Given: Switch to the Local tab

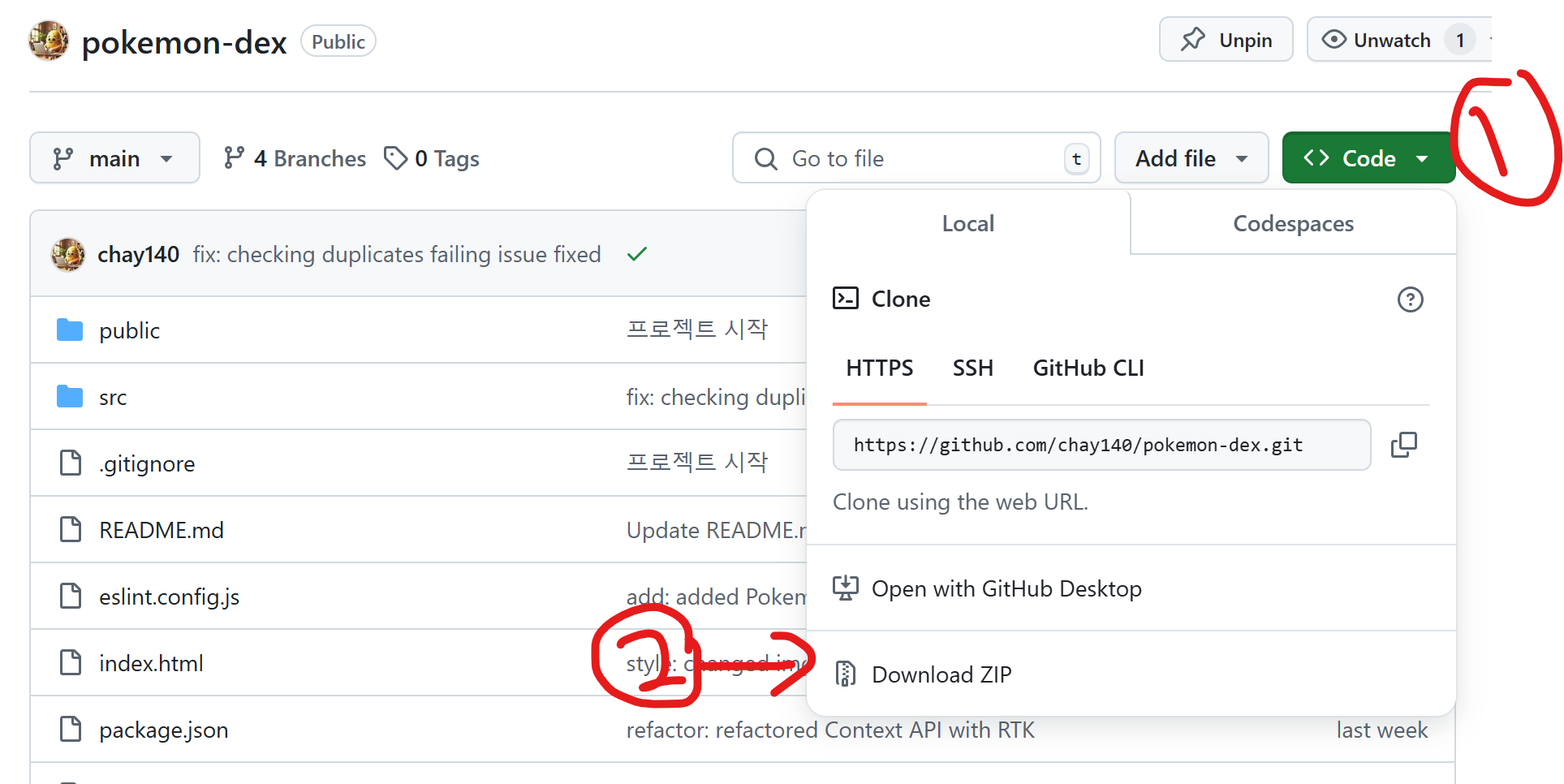Looking at the screenshot, I should [968, 223].
